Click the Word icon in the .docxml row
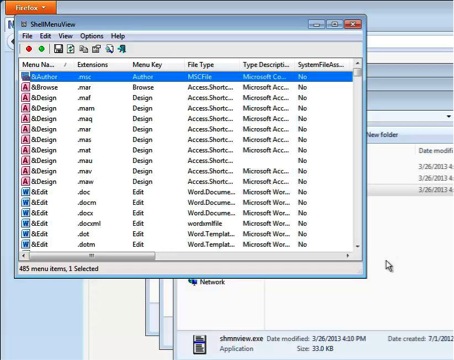 tap(25, 223)
